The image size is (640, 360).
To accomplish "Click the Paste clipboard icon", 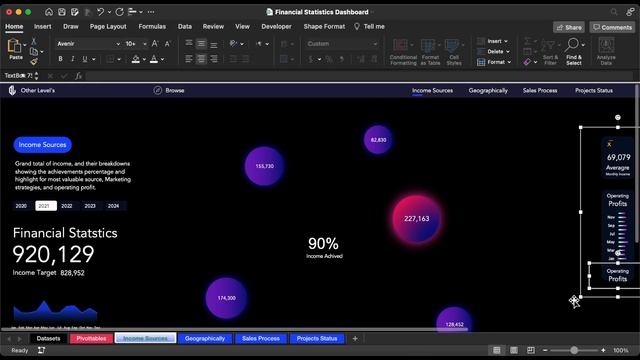I will coord(14,46).
